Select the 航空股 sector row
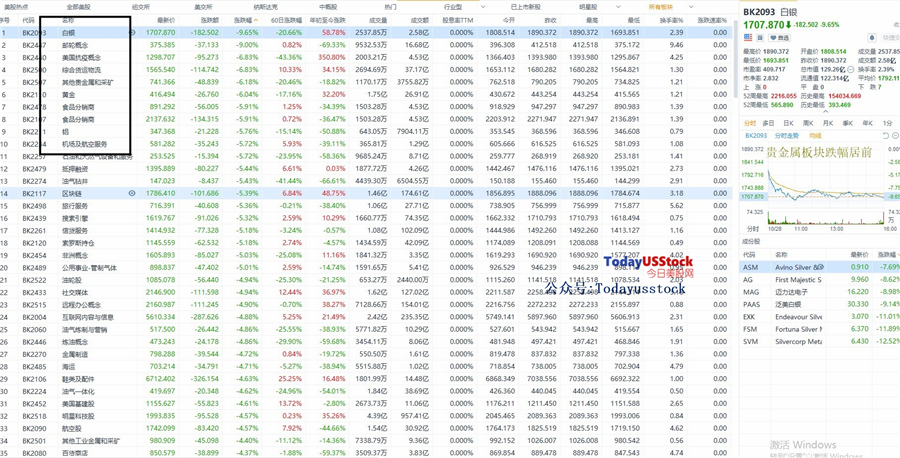The width and height of the screenshot is (900, 458). point(366,428)
